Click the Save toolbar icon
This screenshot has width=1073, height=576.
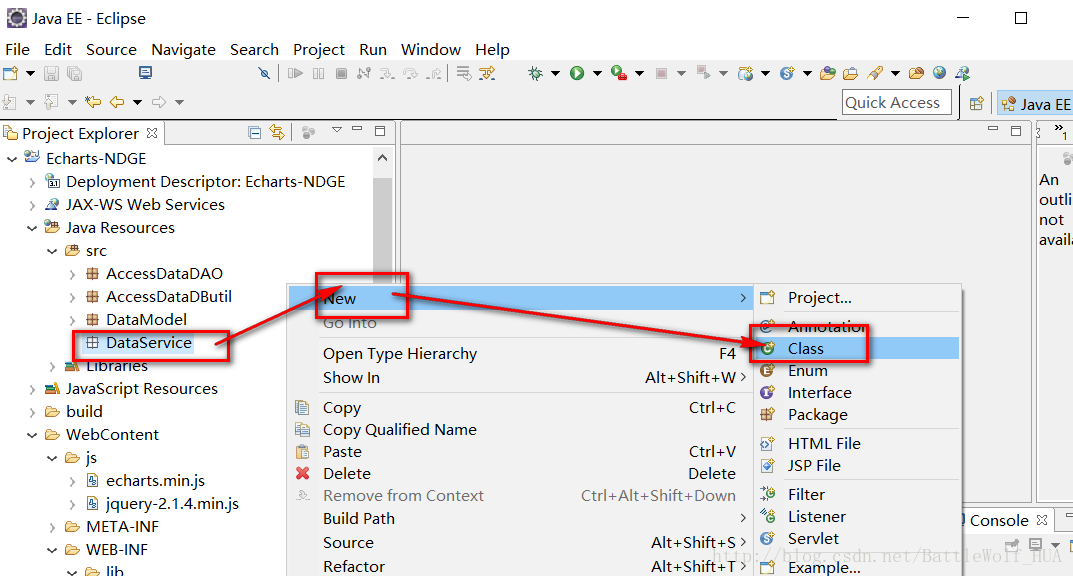pos(51,73)
